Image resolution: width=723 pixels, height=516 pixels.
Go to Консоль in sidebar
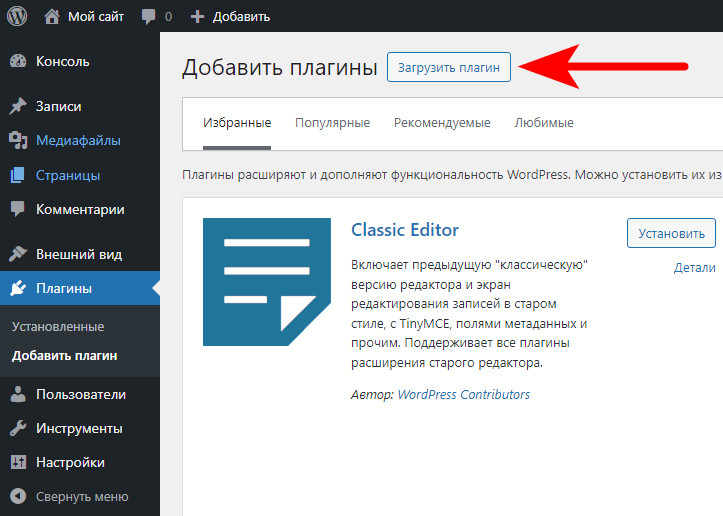[63, 61]
